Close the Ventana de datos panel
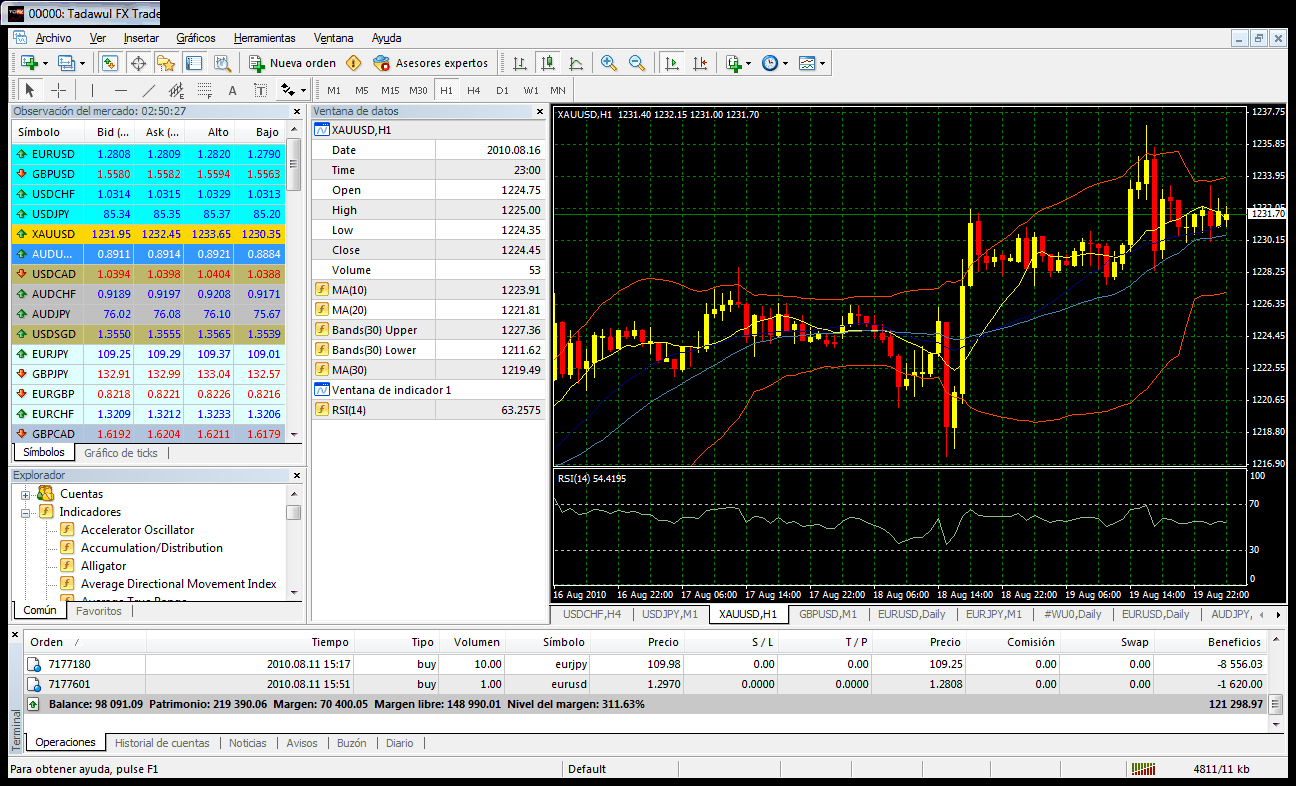Viewport: 1296px width, 786px height. point(541,112)
